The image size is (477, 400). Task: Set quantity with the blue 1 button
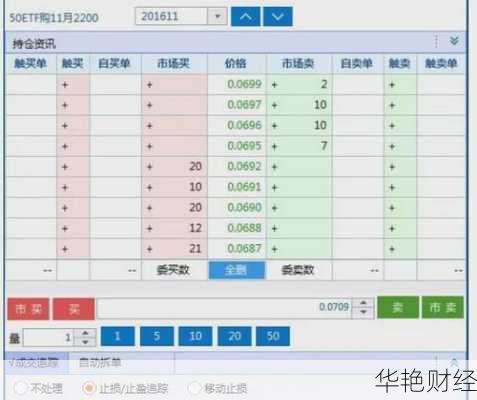pos(118,336)
